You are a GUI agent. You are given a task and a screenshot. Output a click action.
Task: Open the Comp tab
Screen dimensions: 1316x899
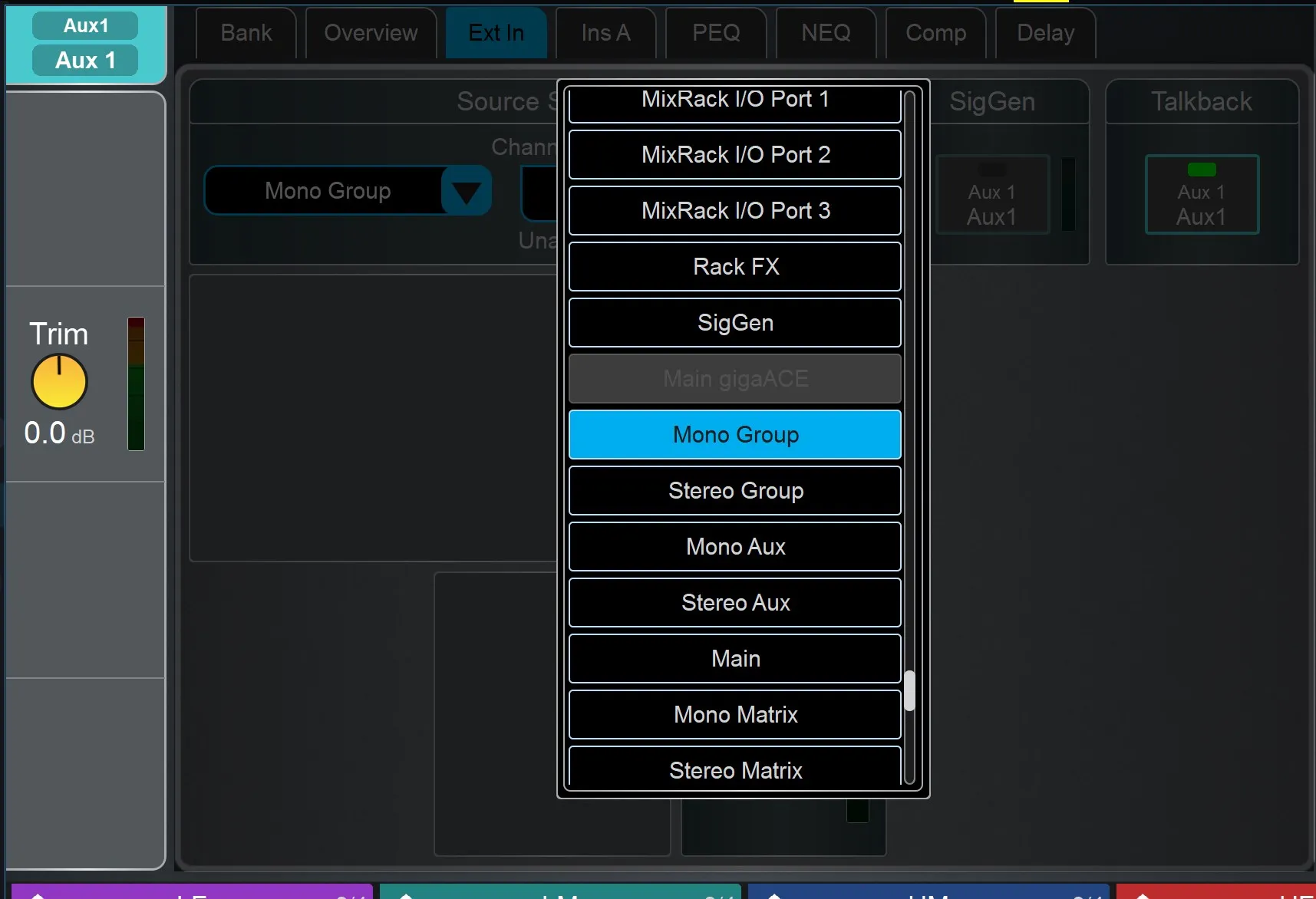(x=936, y=33)
